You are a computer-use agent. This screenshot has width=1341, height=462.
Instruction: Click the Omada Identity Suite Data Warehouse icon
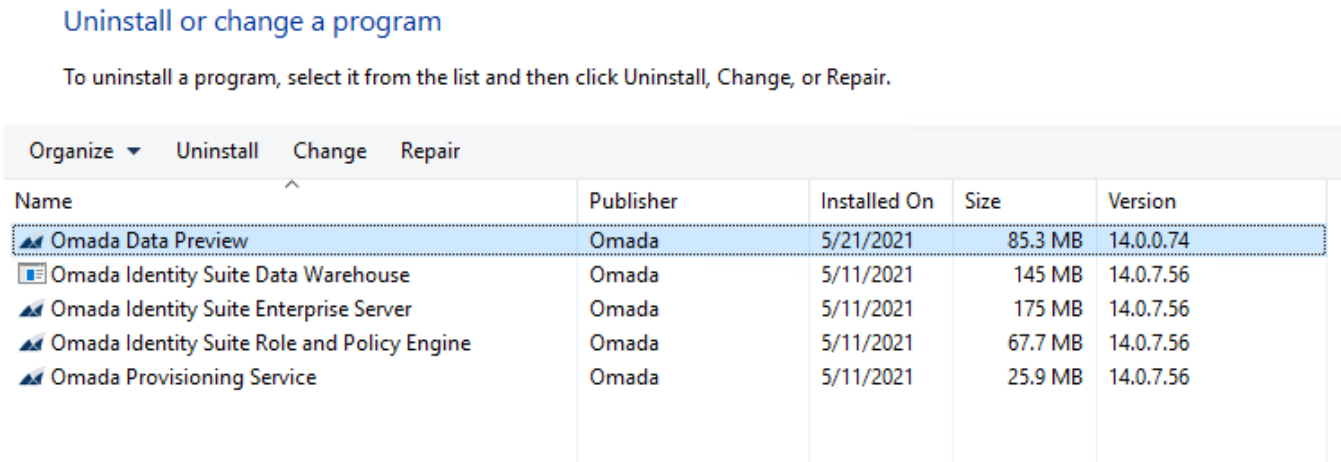31,274
